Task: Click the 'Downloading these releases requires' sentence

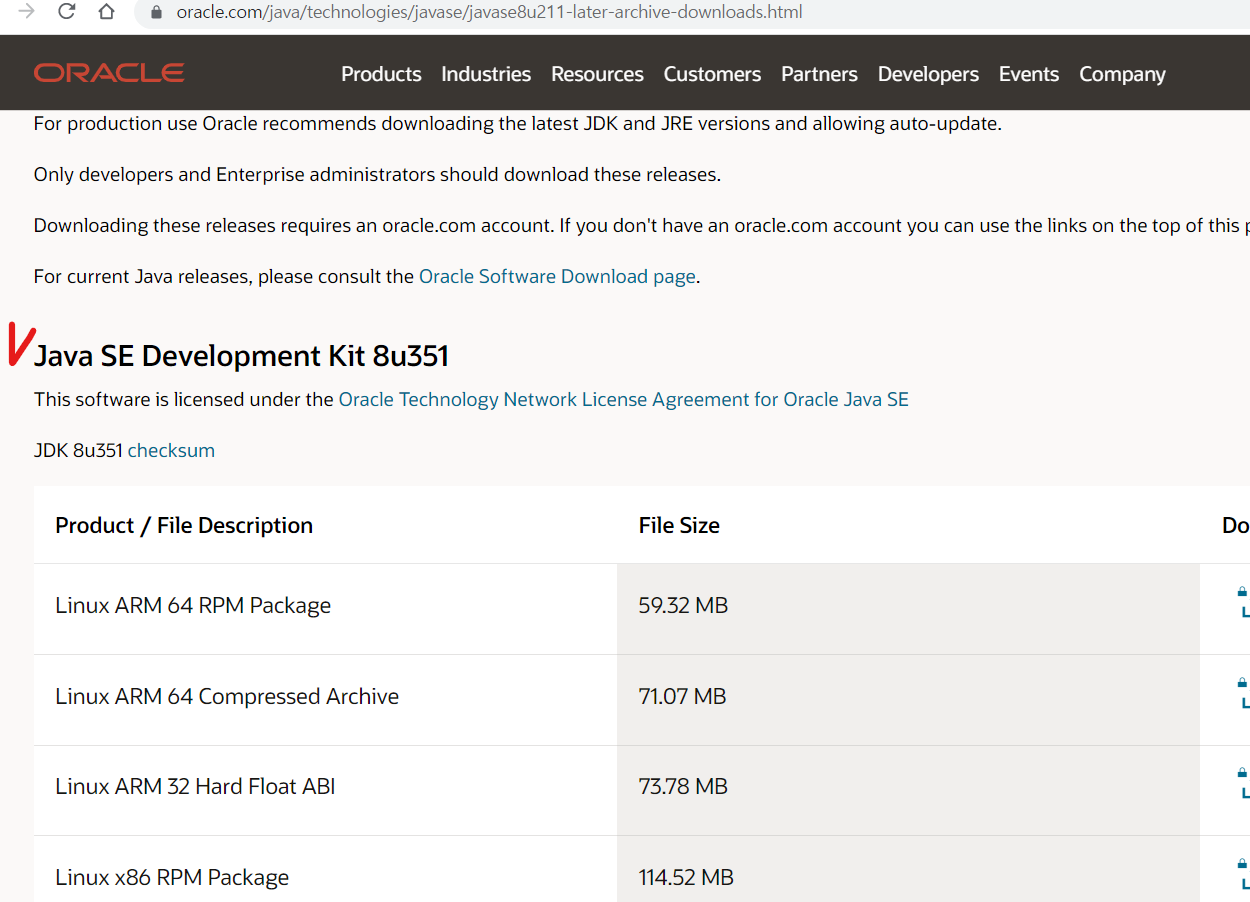Action: point(642,225)
